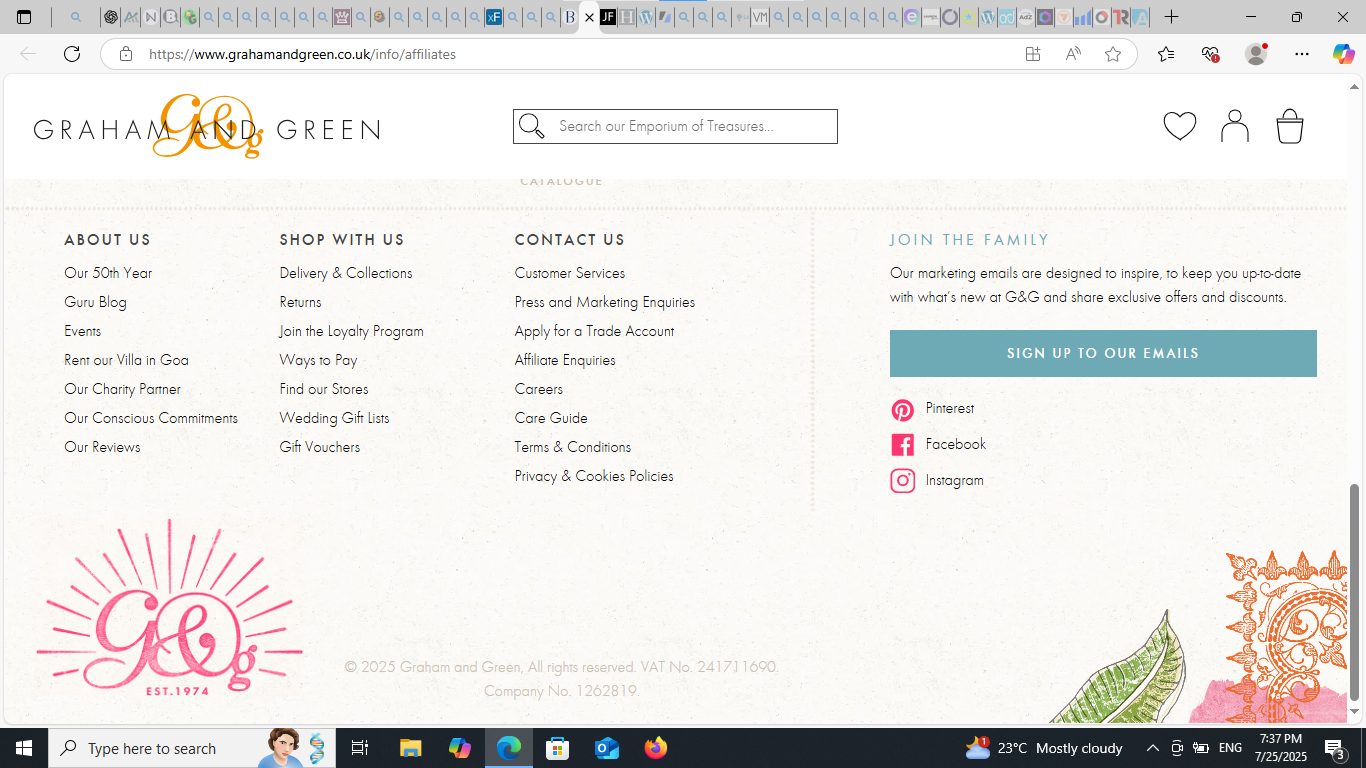Click the Graham and Green header logo
This screenshot has height=768, width=1366.
point(207,127)
